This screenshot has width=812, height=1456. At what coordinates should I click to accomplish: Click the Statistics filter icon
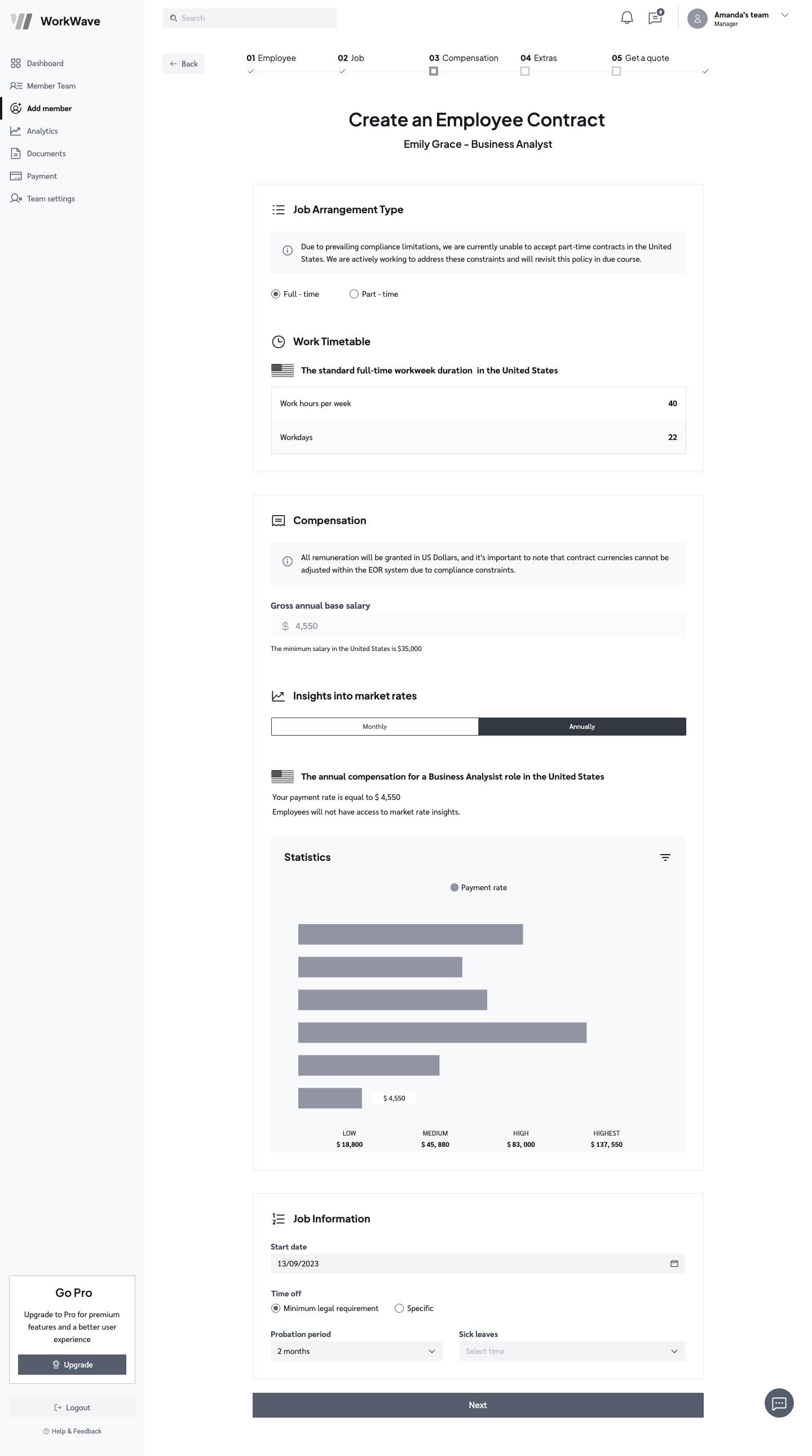coord(665,857)
